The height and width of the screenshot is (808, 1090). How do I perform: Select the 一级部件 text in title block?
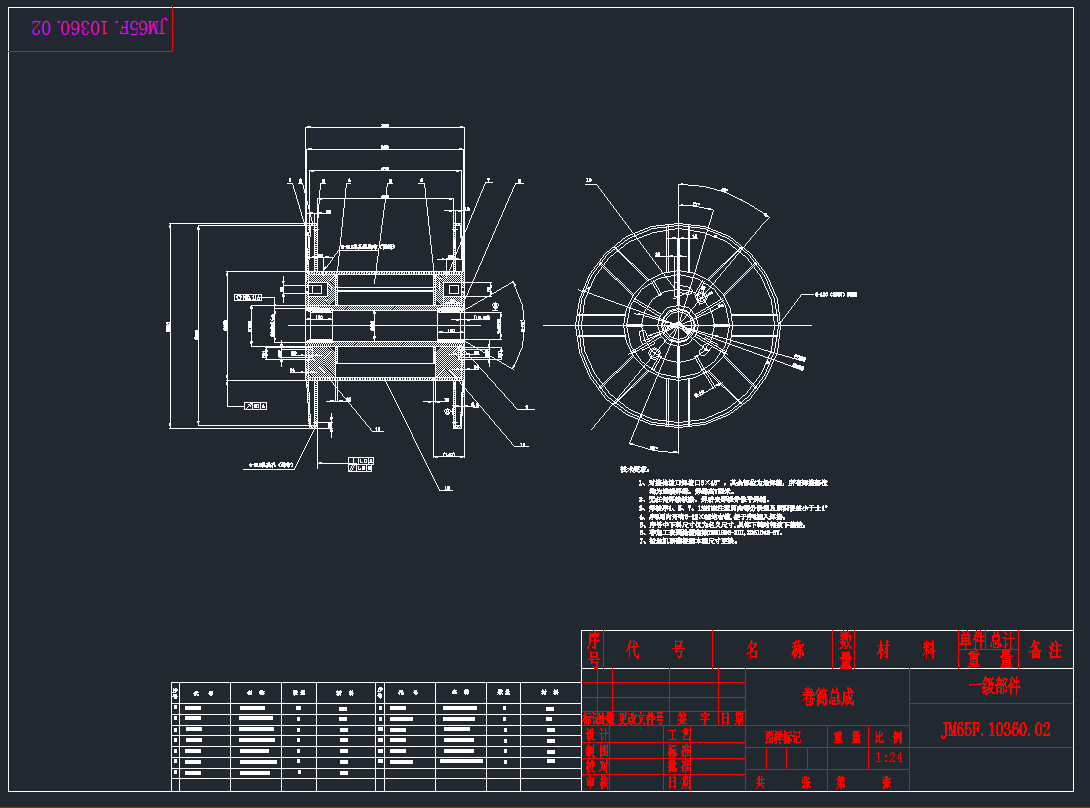coord(994,687)
